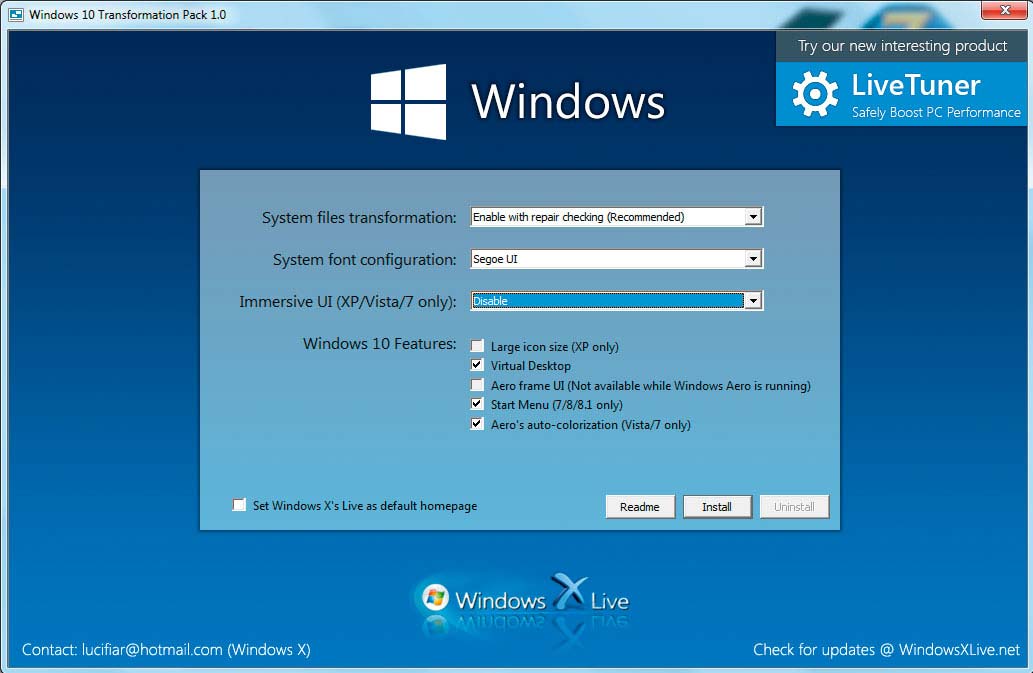Click the greyed Uninstall button
The width and height of the screenshot is (1033, 673).
(794, 506)
